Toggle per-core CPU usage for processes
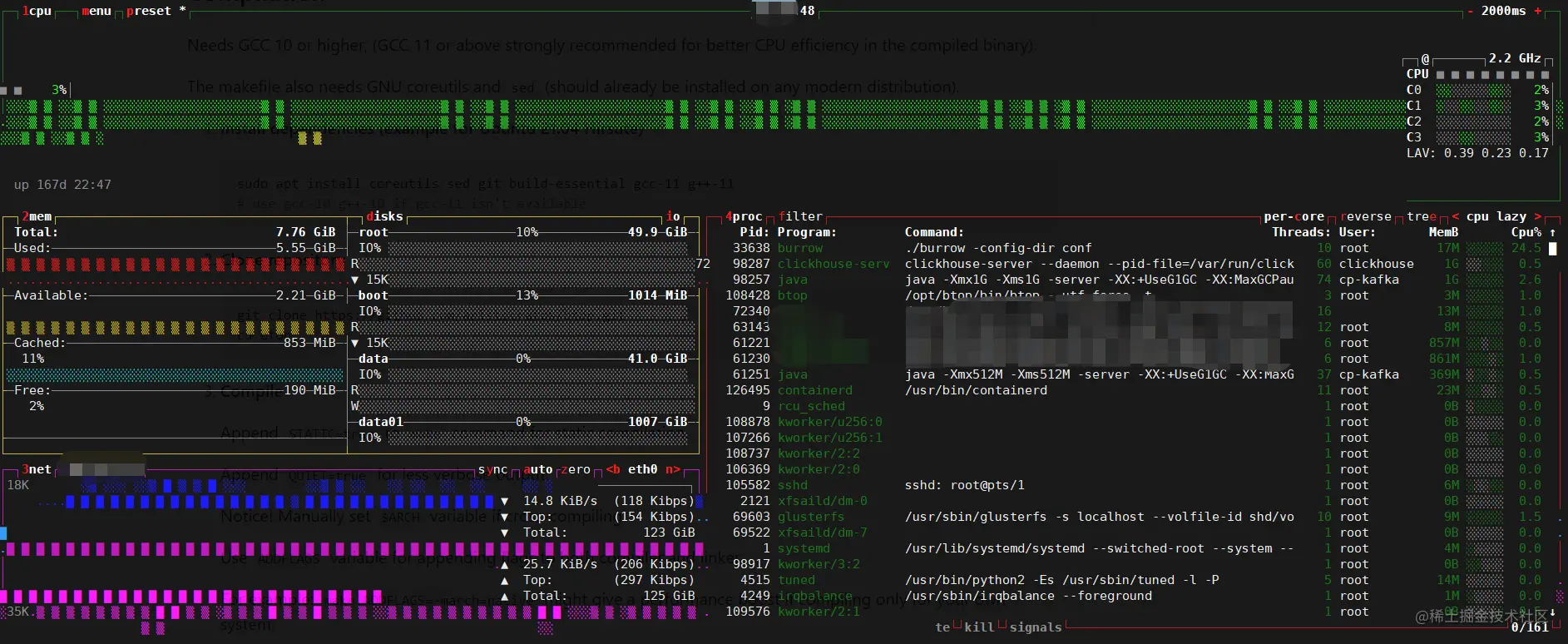 click(x=1295, y=216)
